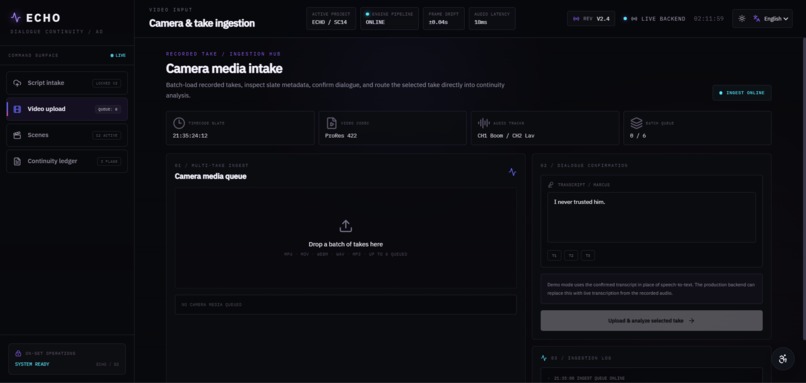Click the ECHO waveform logo icon
The width and height of the screenshot is (806, 383).
[x=16, y=17]
